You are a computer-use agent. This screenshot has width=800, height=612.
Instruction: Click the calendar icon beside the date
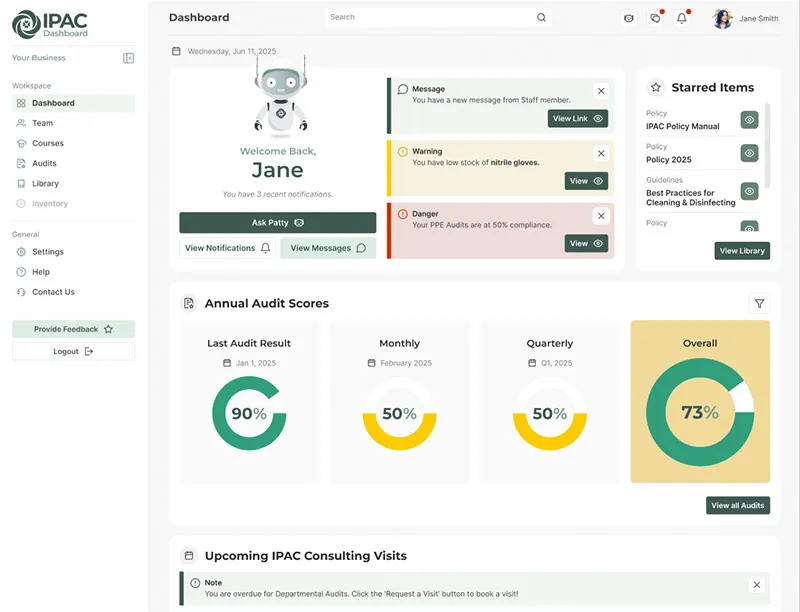pos(177,51)
